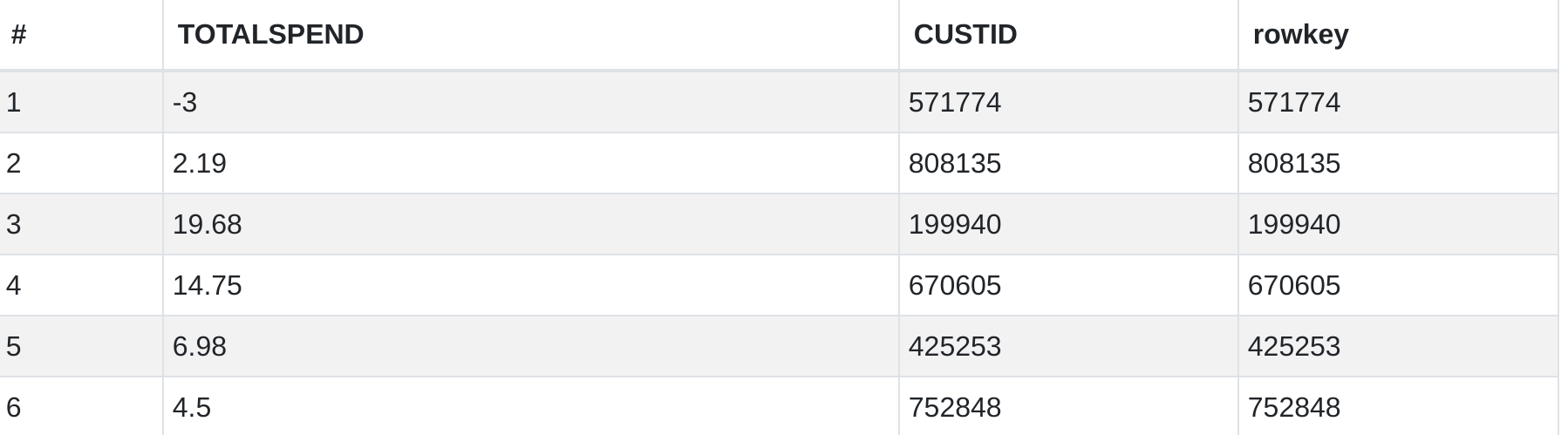Image resolution: width=1568 pixels, height=435 pixels.
Task: Select CUSTID cell 808135
Action: point(954,164)
